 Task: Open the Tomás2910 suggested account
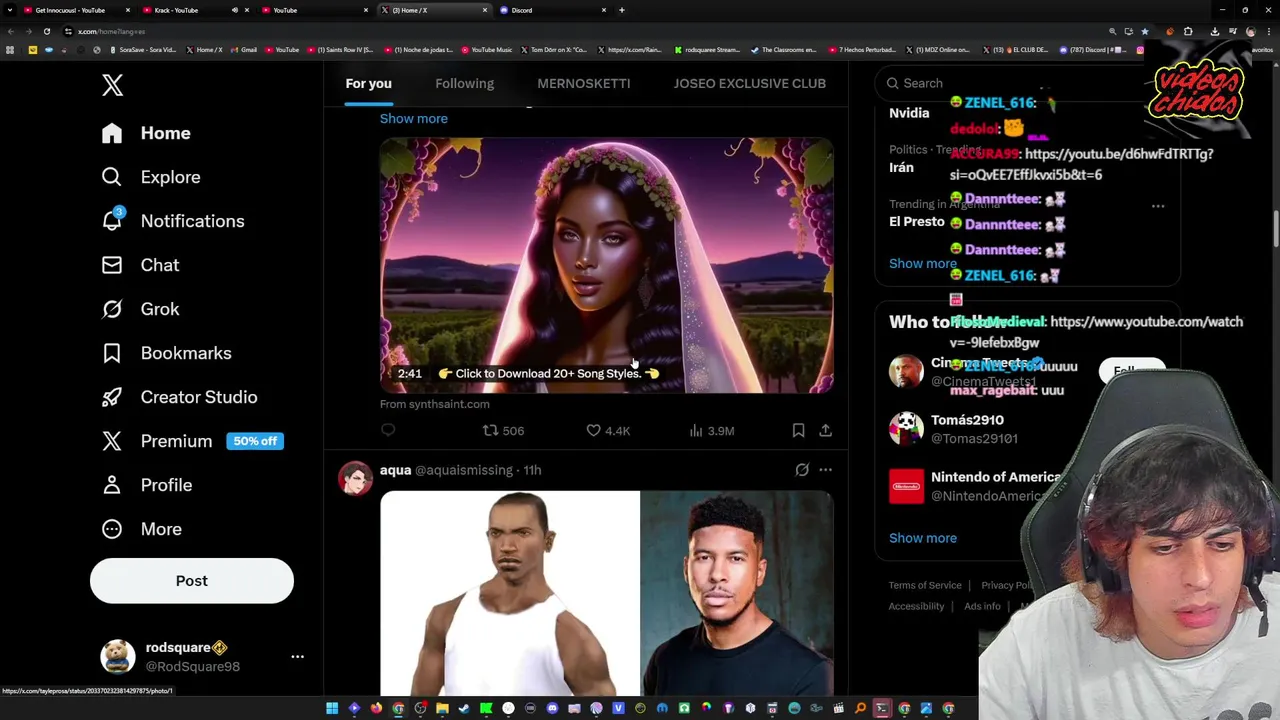click(x=967, y=429)
